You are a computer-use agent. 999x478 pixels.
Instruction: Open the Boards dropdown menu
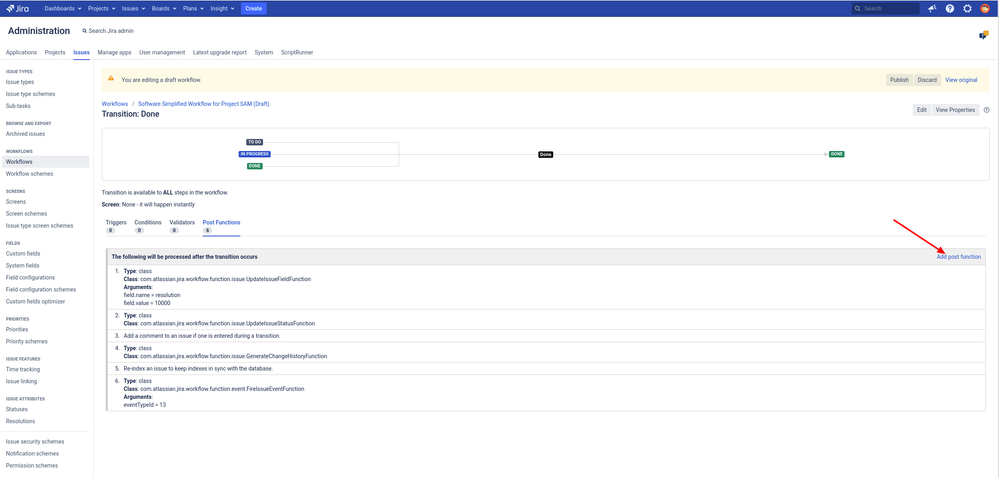pyautogui.click(x=165, y=8)
